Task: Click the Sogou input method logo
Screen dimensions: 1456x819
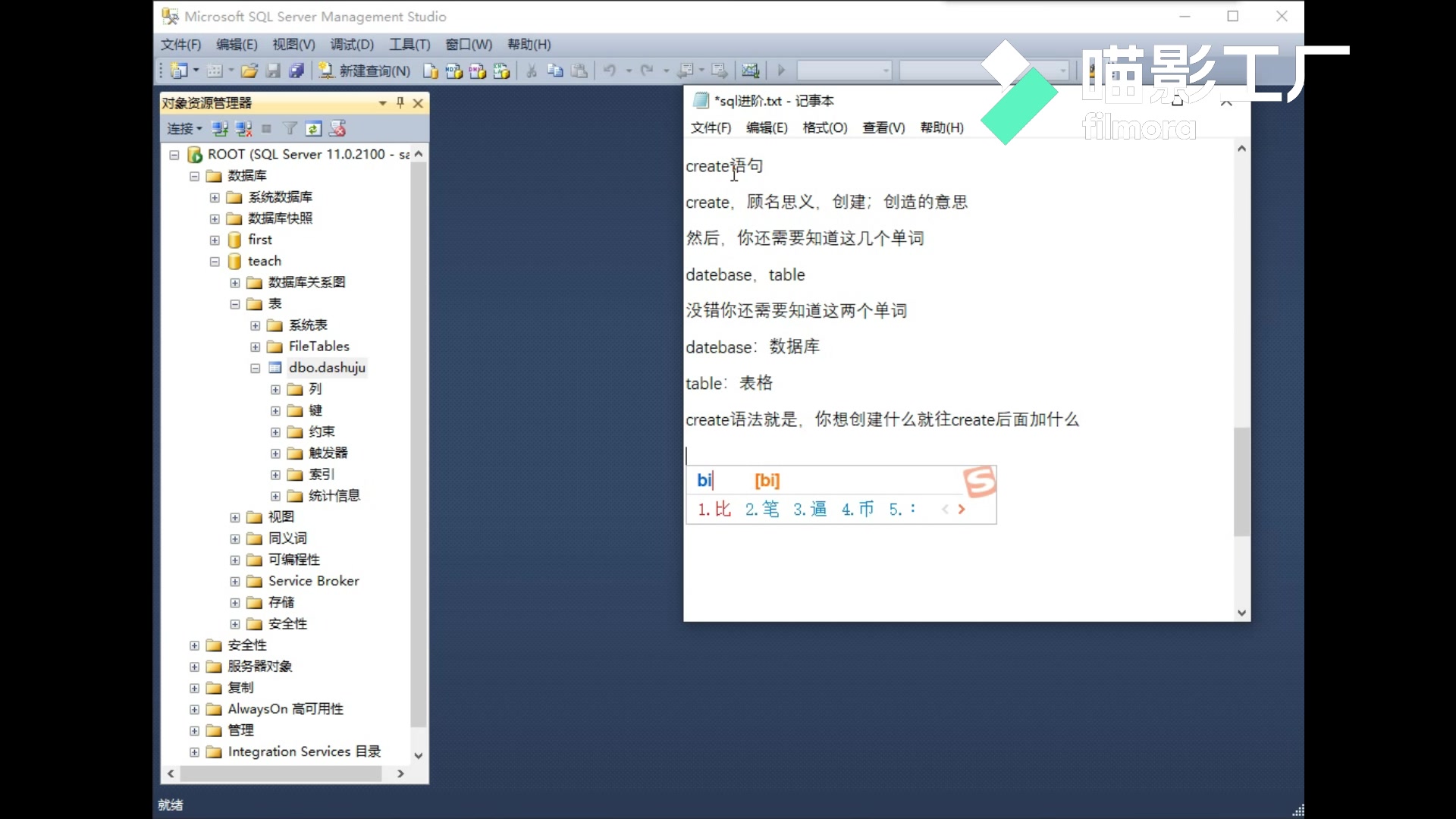Action: click(979, 481)
